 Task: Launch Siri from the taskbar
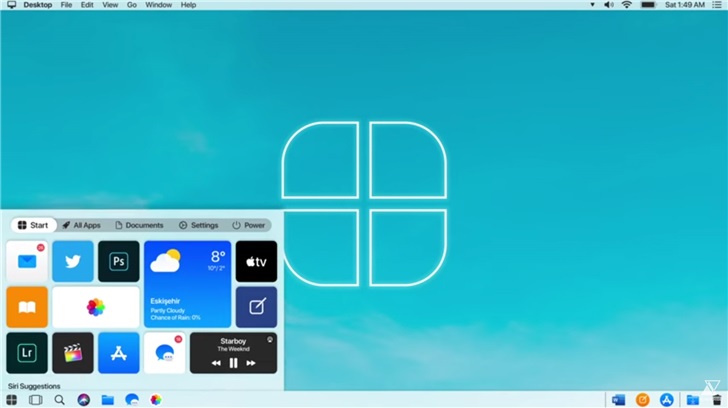tap(84, 400)
